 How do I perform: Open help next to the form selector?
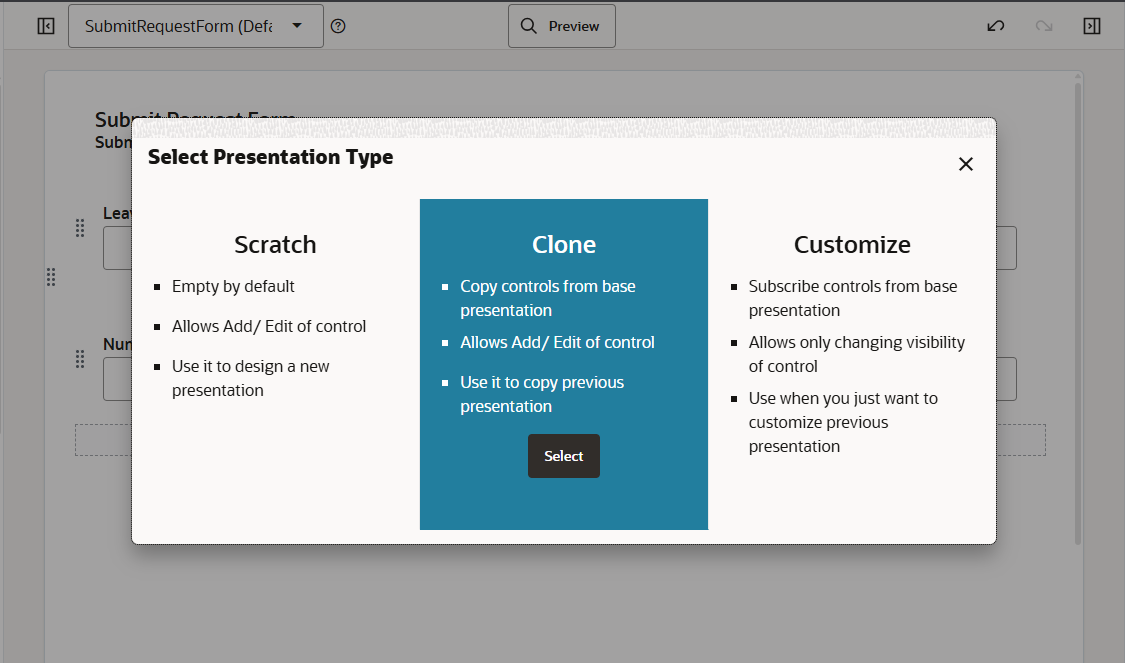point(338,26)
